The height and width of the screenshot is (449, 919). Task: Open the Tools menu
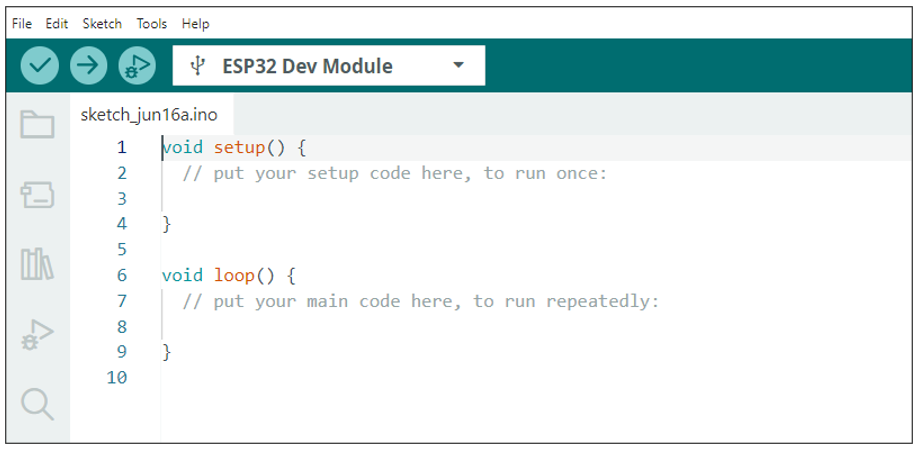152,24
